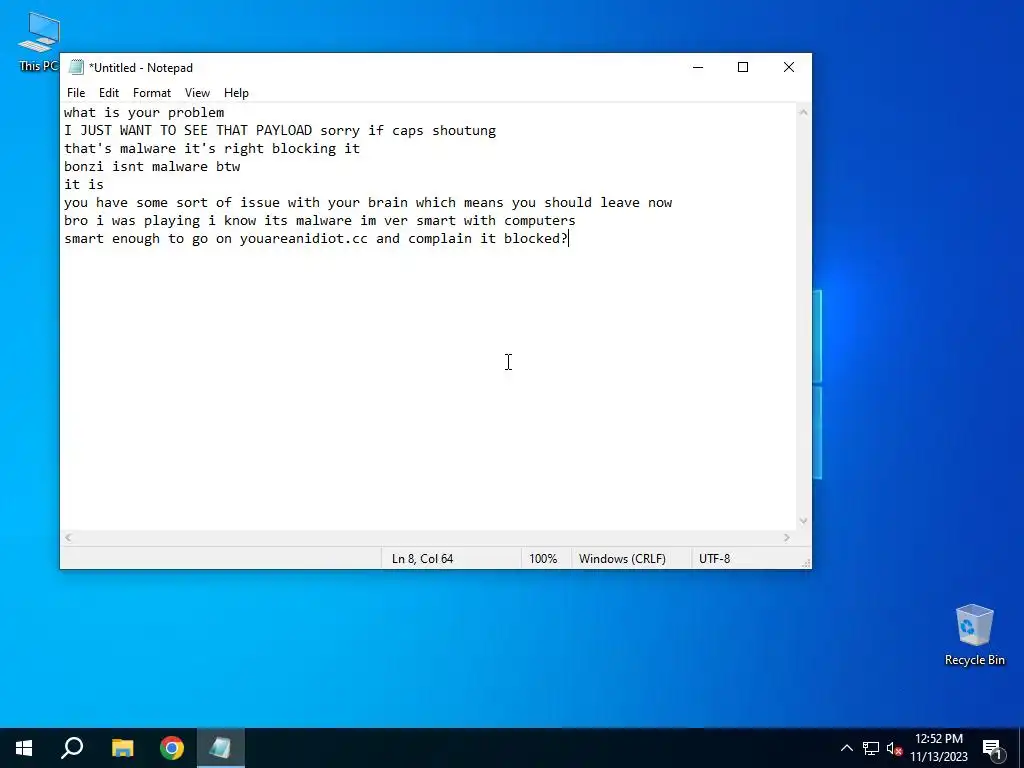Click the line starting 'you have some sort'
This screenshot has width=1024, height=768.
coord(368,202)
